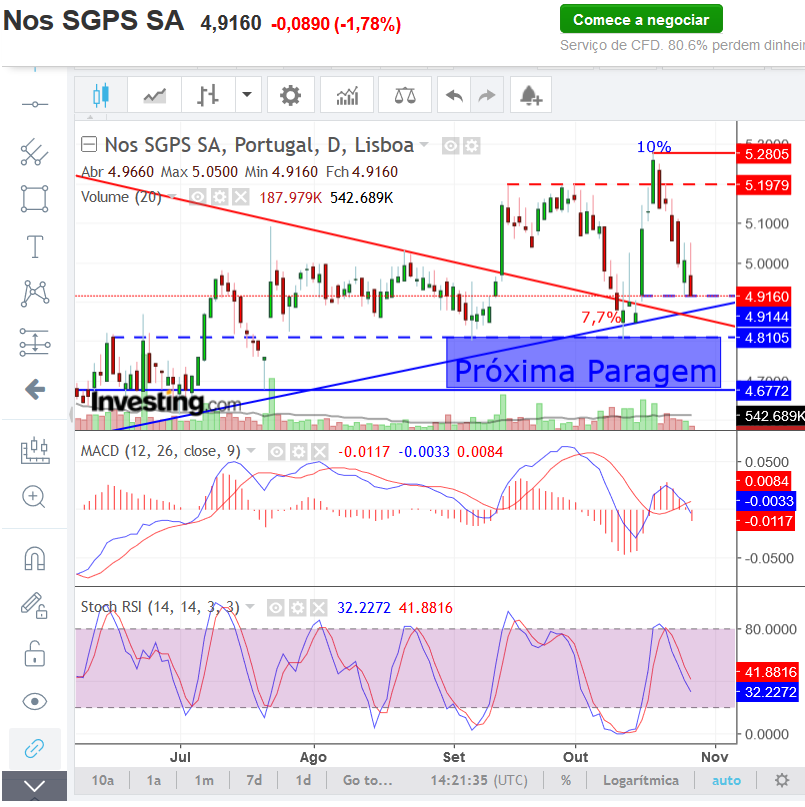Toggle hide all drawings eye icon
This screenshot has width=805, height=807.
pyautogui.click(x=35, y=701)
